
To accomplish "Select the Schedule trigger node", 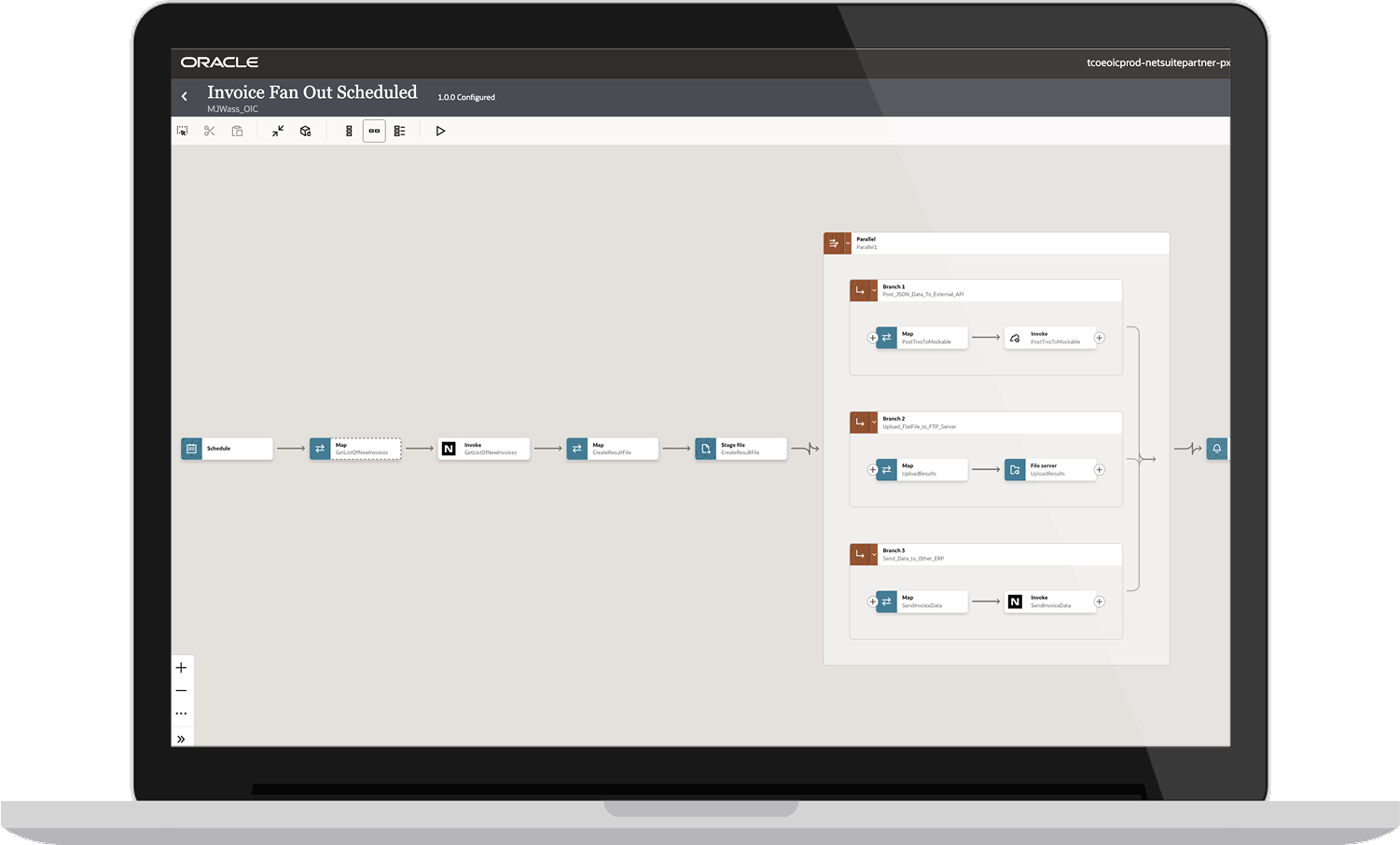I will [x=227, y=449].
